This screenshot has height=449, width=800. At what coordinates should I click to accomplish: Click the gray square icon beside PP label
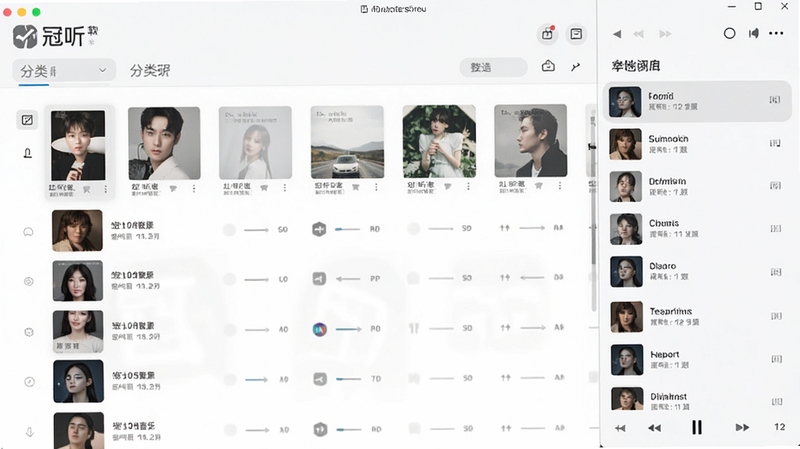[x=319, y=279]
